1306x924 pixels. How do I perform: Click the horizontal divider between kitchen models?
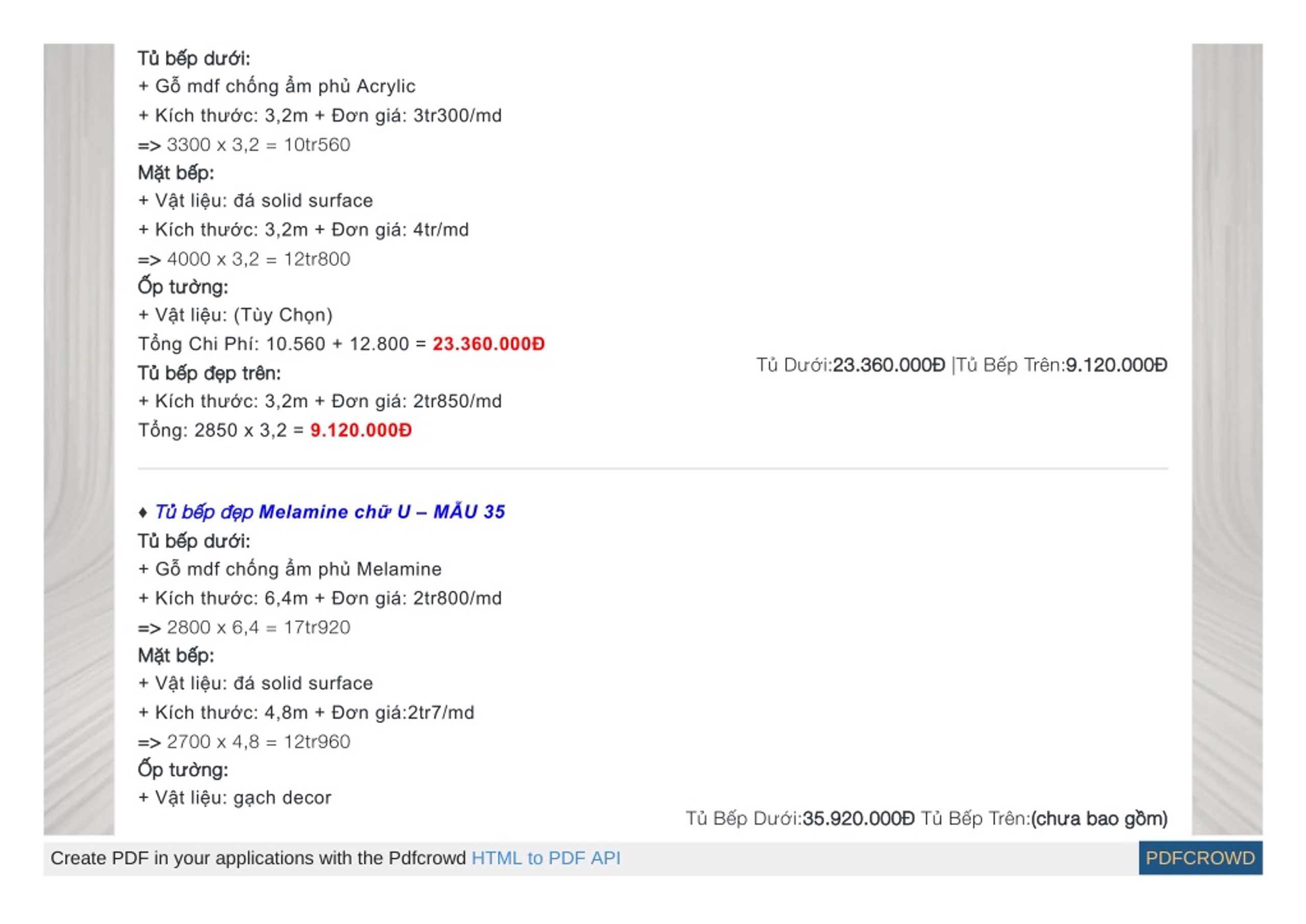[x=652, y=469]
